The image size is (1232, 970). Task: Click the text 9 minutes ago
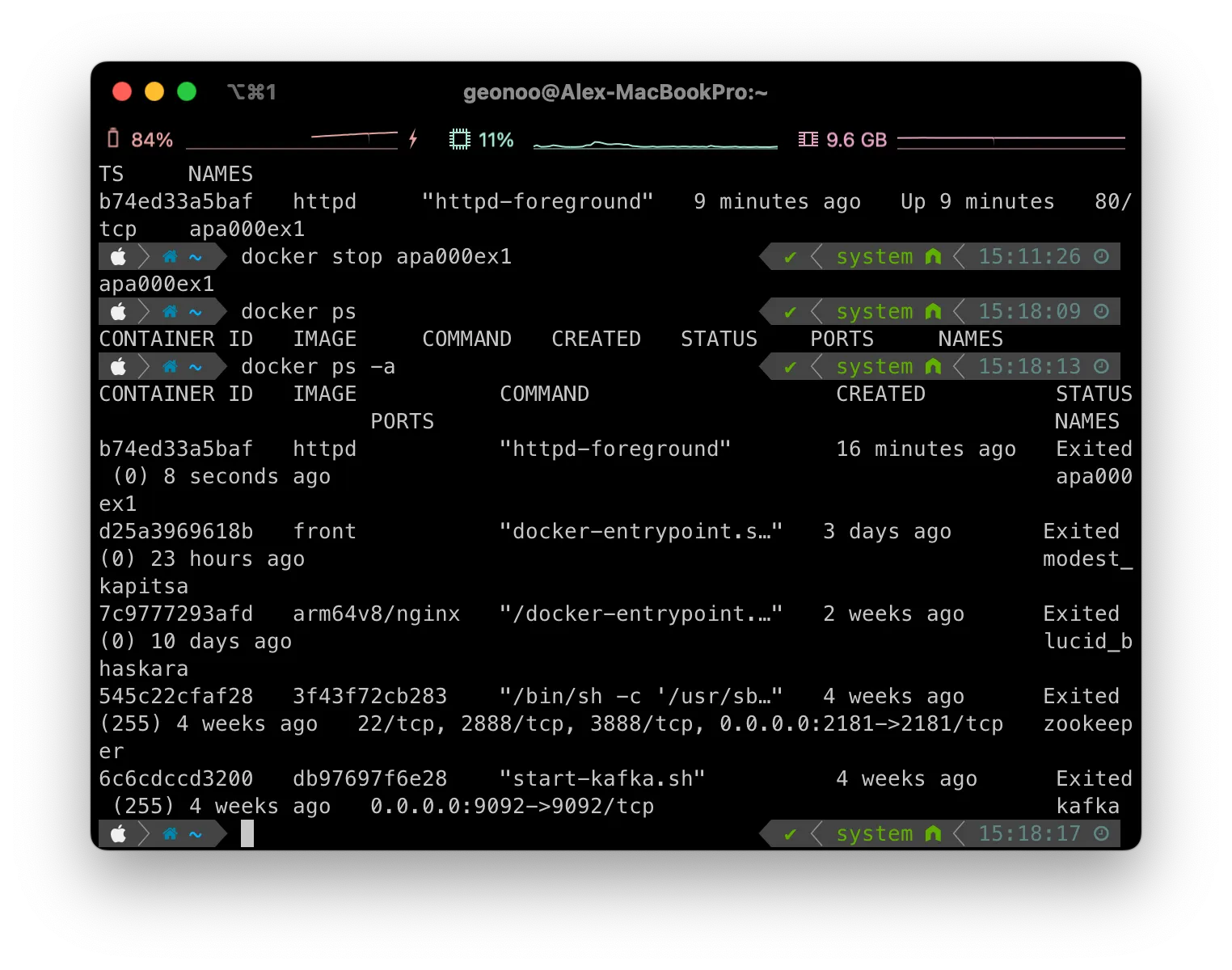click(778, 202)
